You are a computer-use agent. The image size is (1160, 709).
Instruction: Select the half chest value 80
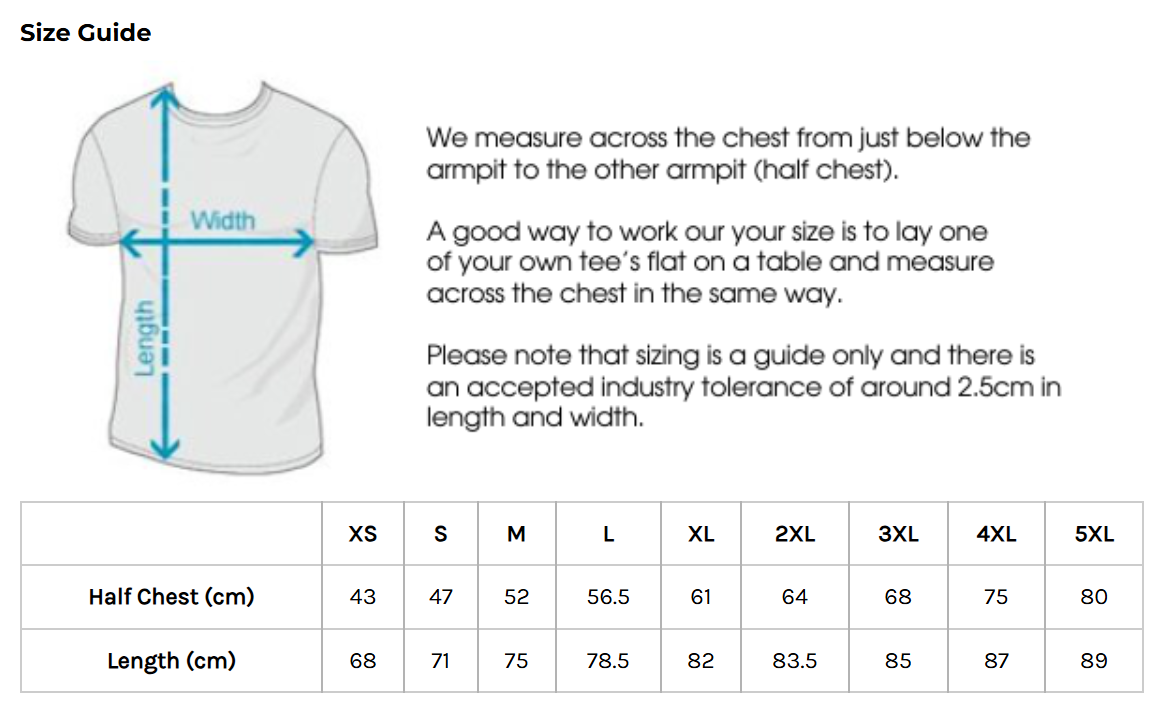(x=1094, y=597)
